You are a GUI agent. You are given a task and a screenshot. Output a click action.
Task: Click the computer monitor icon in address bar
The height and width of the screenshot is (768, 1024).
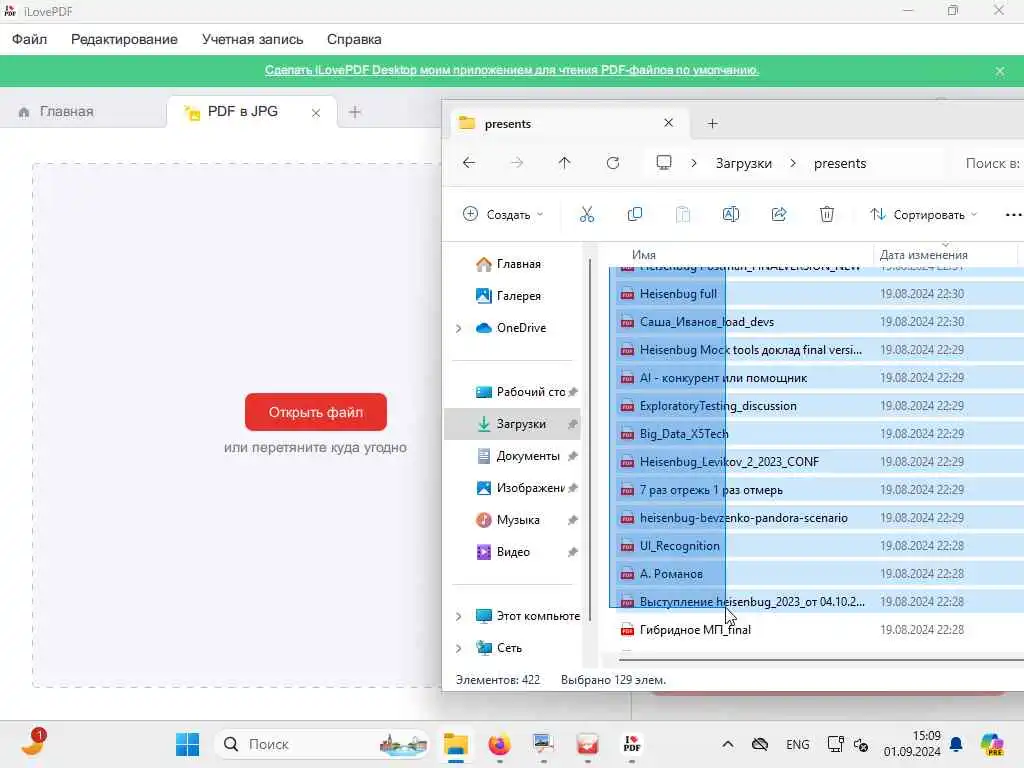tap(664, 163)
